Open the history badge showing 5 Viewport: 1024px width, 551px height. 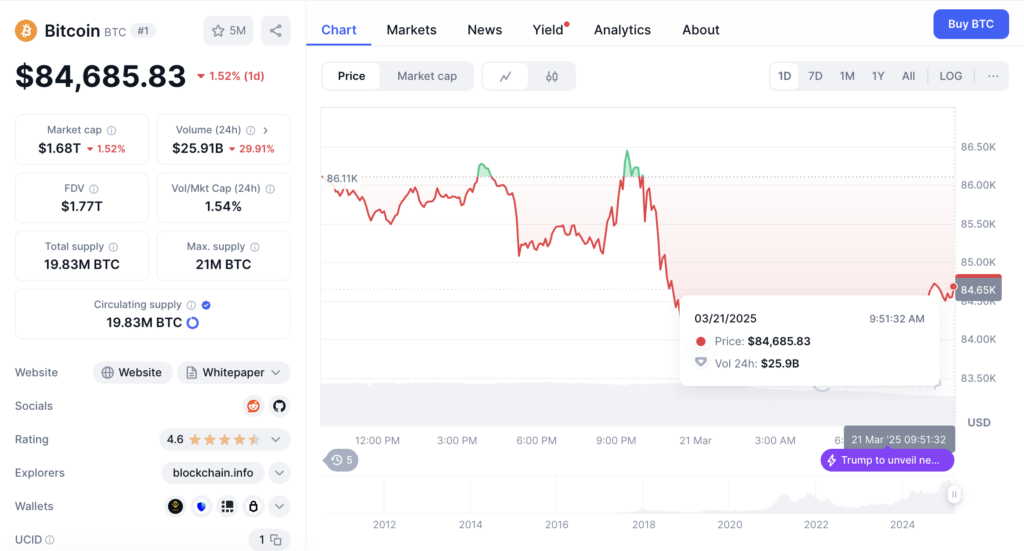pos(342,460)
